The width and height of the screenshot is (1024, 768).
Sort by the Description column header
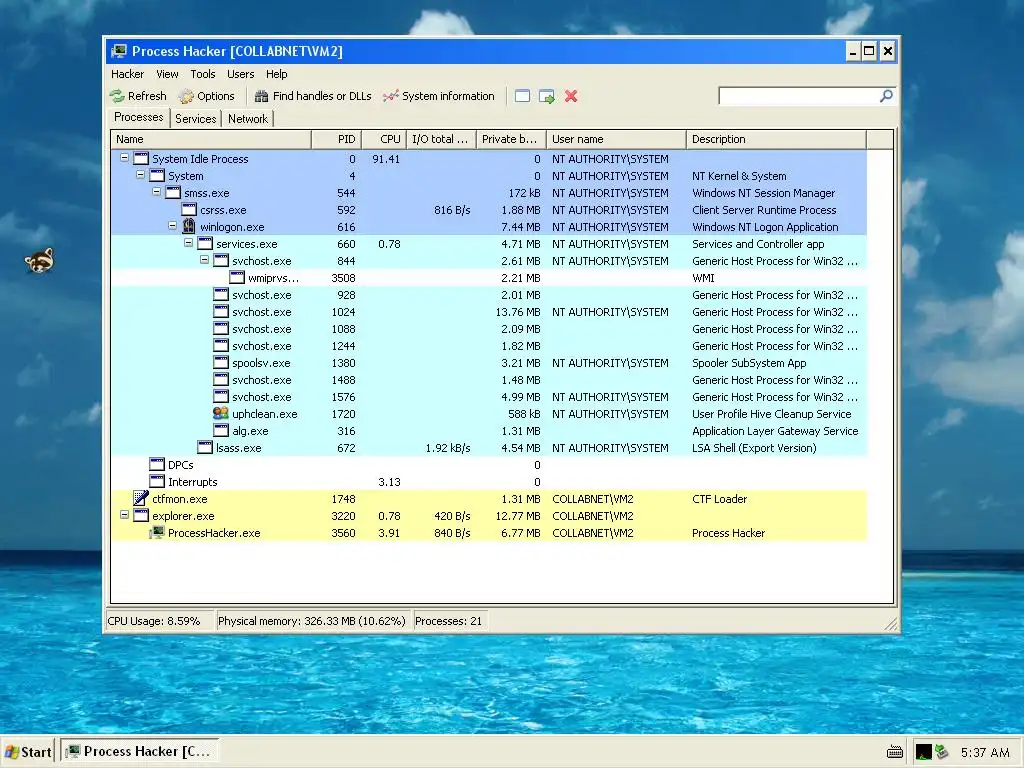tap(776, 139)
